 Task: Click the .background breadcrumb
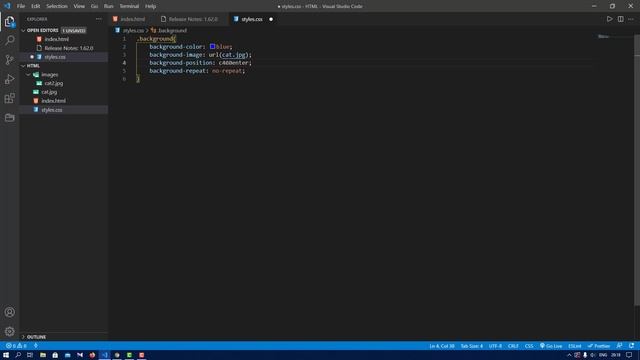coord(172,31)
